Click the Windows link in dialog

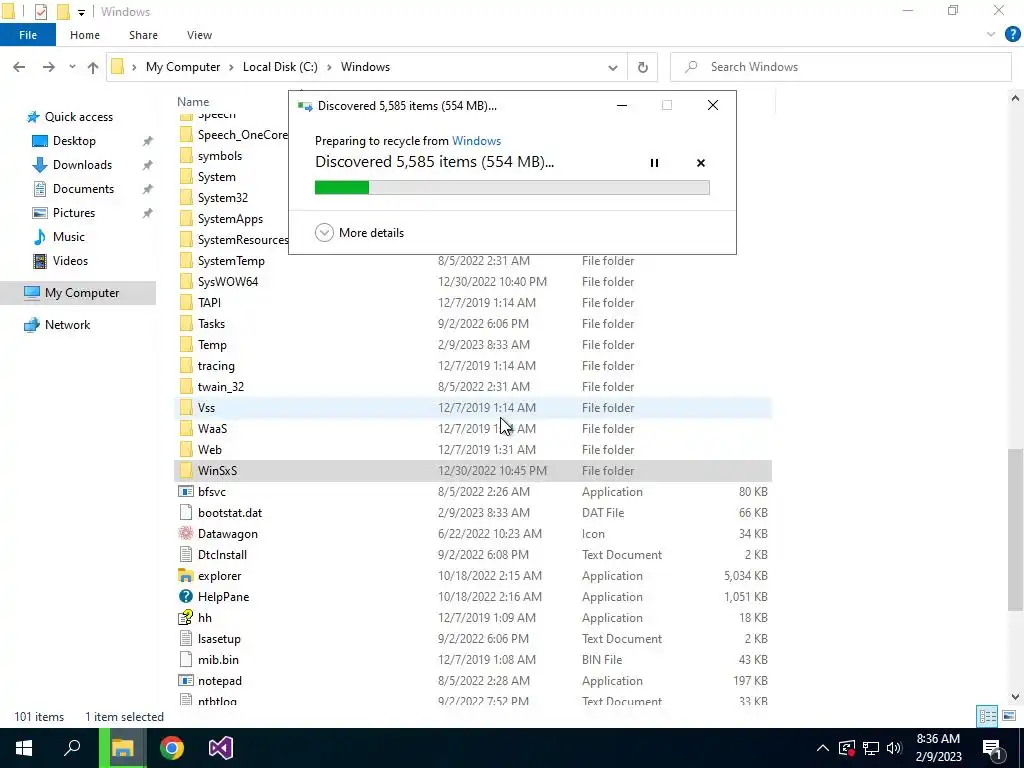pos(476,140)
